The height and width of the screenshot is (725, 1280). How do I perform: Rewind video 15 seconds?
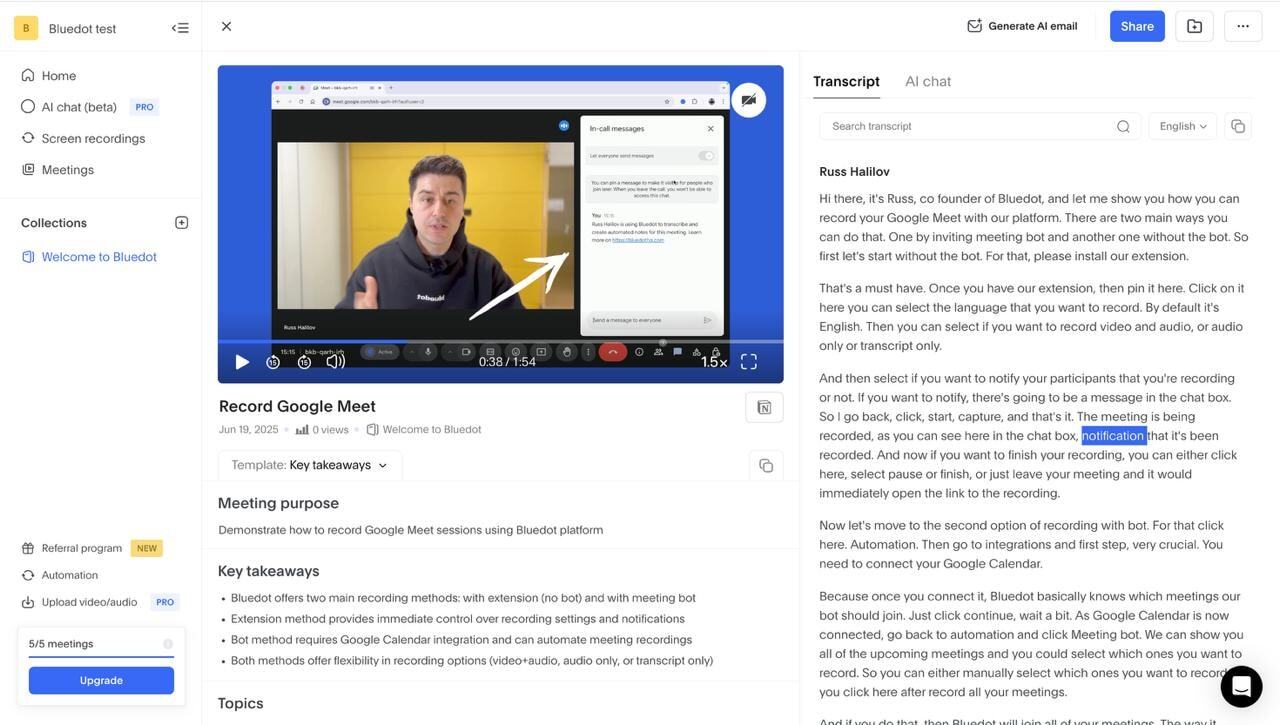(273, 362)
